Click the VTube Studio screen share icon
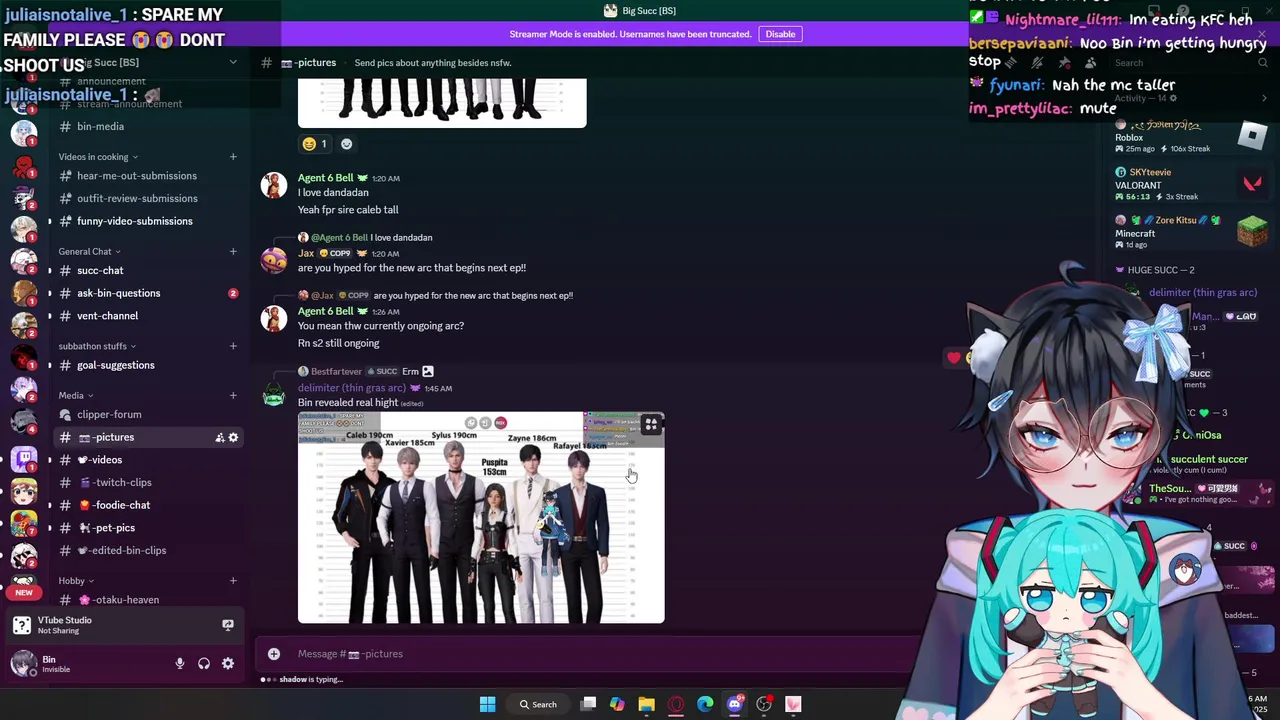1280x720 pixels. [228, 625]
